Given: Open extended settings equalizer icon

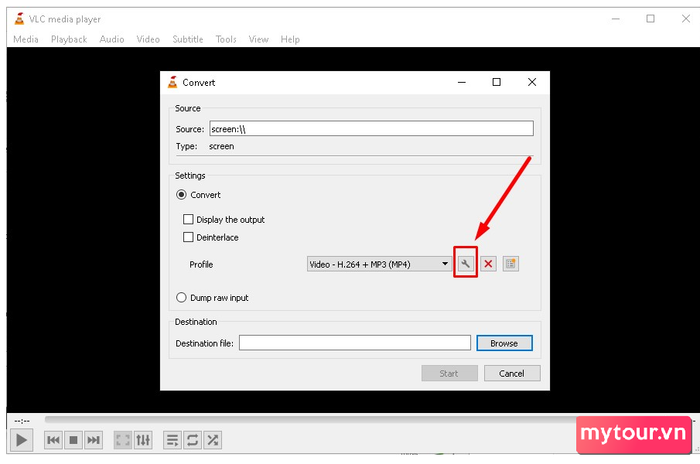Looking at the screenshot, I should pos(143,440).
